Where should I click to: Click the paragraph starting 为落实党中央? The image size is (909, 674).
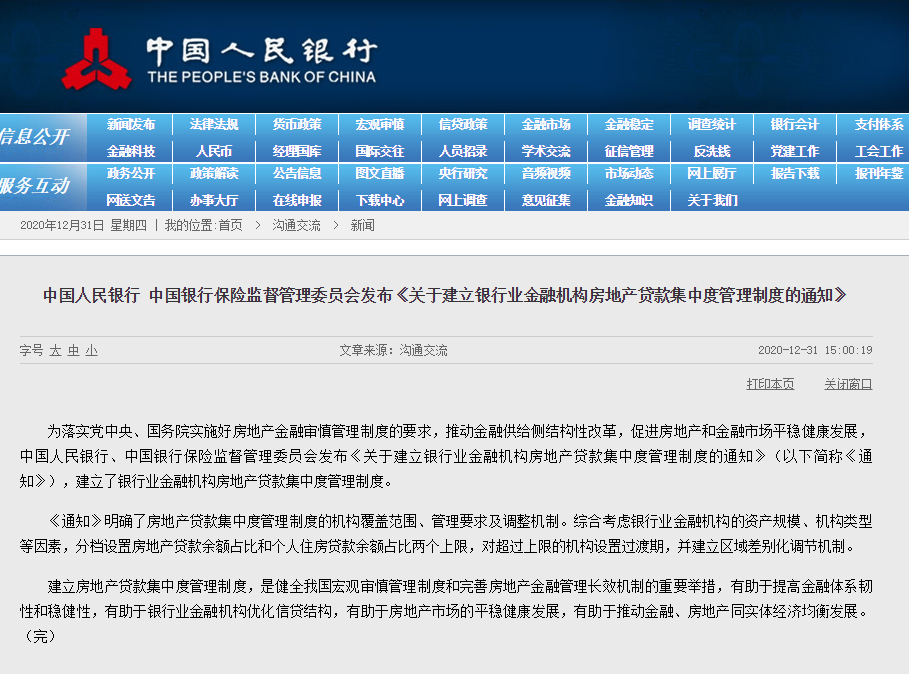446,456
